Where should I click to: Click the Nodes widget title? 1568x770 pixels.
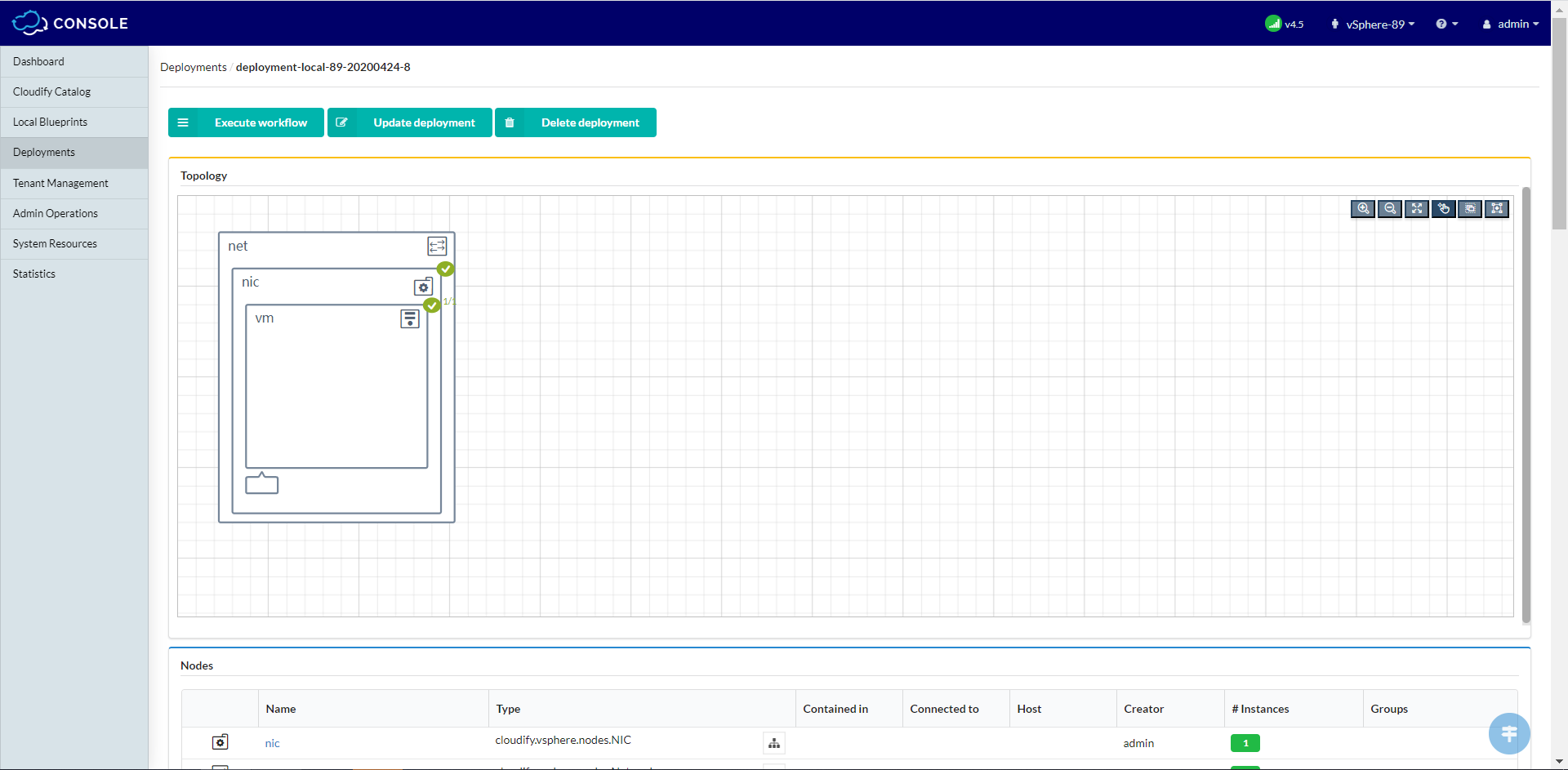coord(197,665)
